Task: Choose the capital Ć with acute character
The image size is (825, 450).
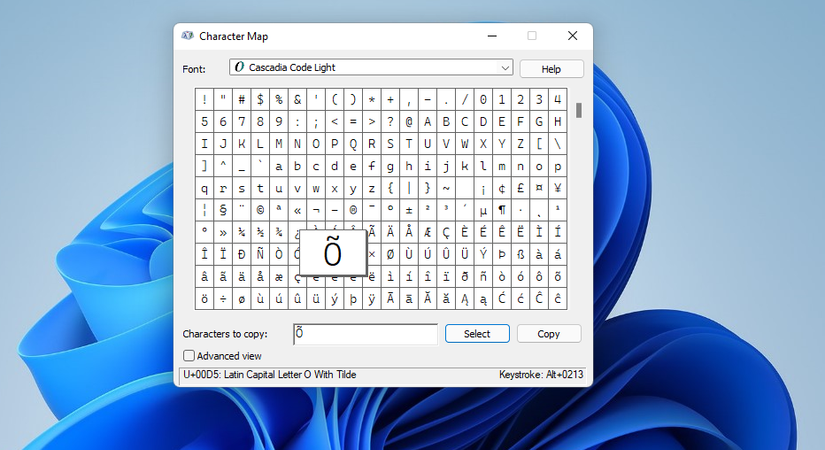Action: pos(502,298)
